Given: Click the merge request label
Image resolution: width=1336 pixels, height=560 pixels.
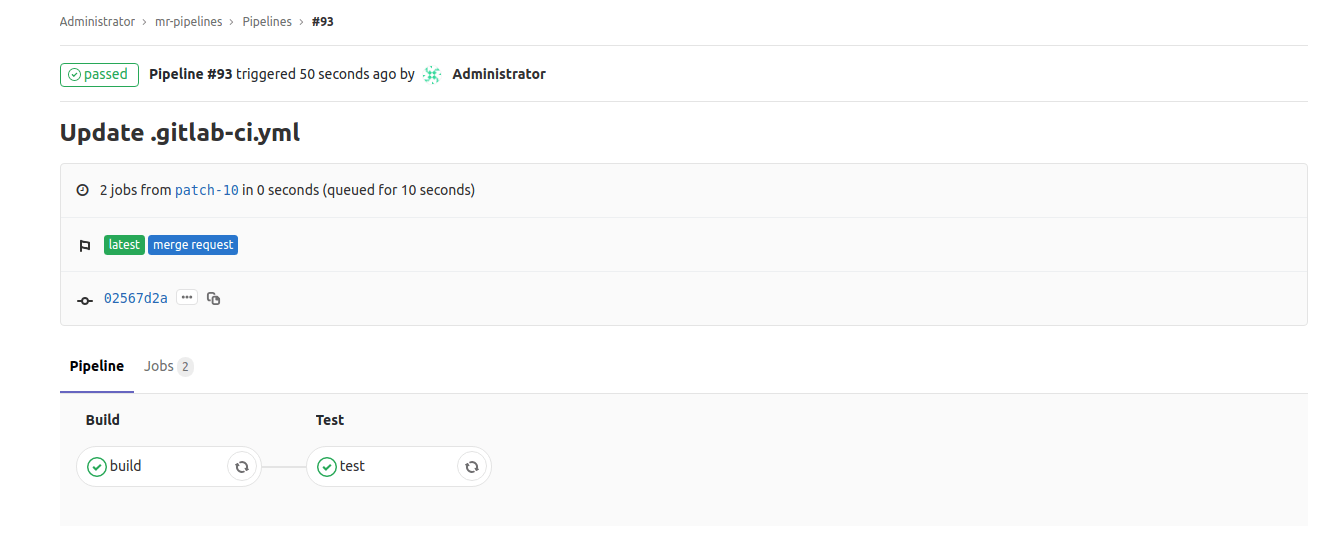Looking at the screenshot, I should (193, 245).
